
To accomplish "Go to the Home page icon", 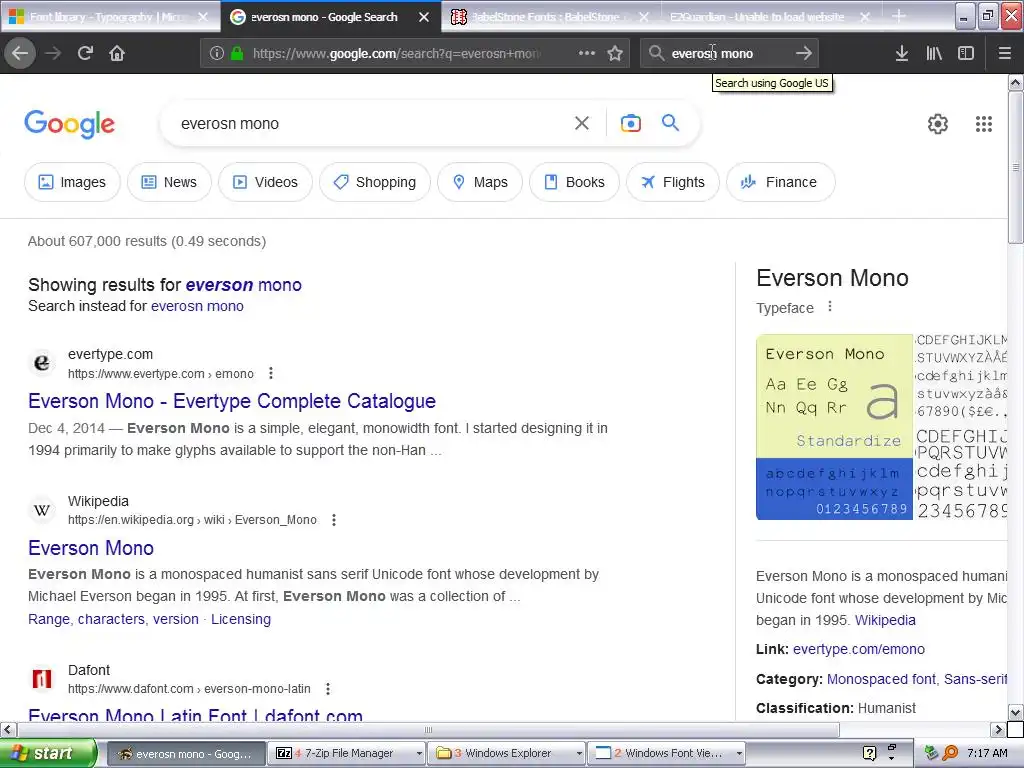I will 117,54.
